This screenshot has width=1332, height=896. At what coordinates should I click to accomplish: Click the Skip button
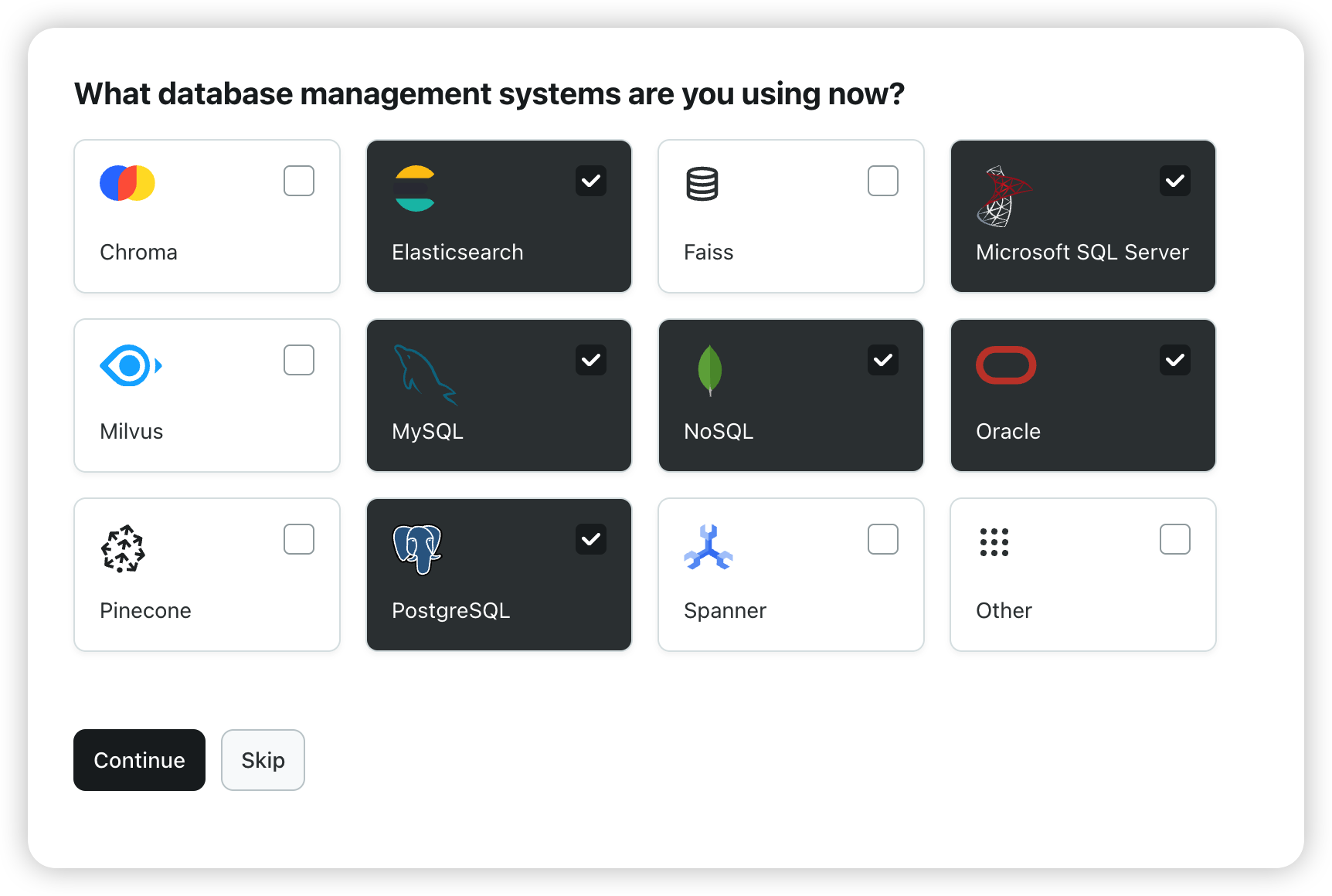tap(263, 760)
